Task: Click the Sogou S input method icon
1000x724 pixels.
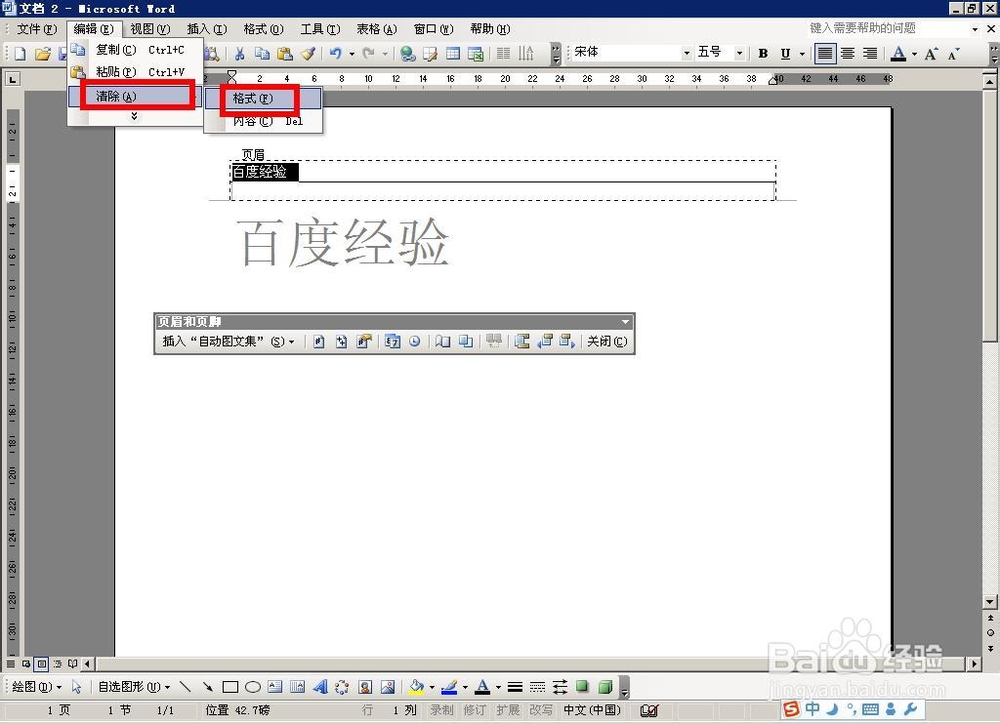Action: 791,709
